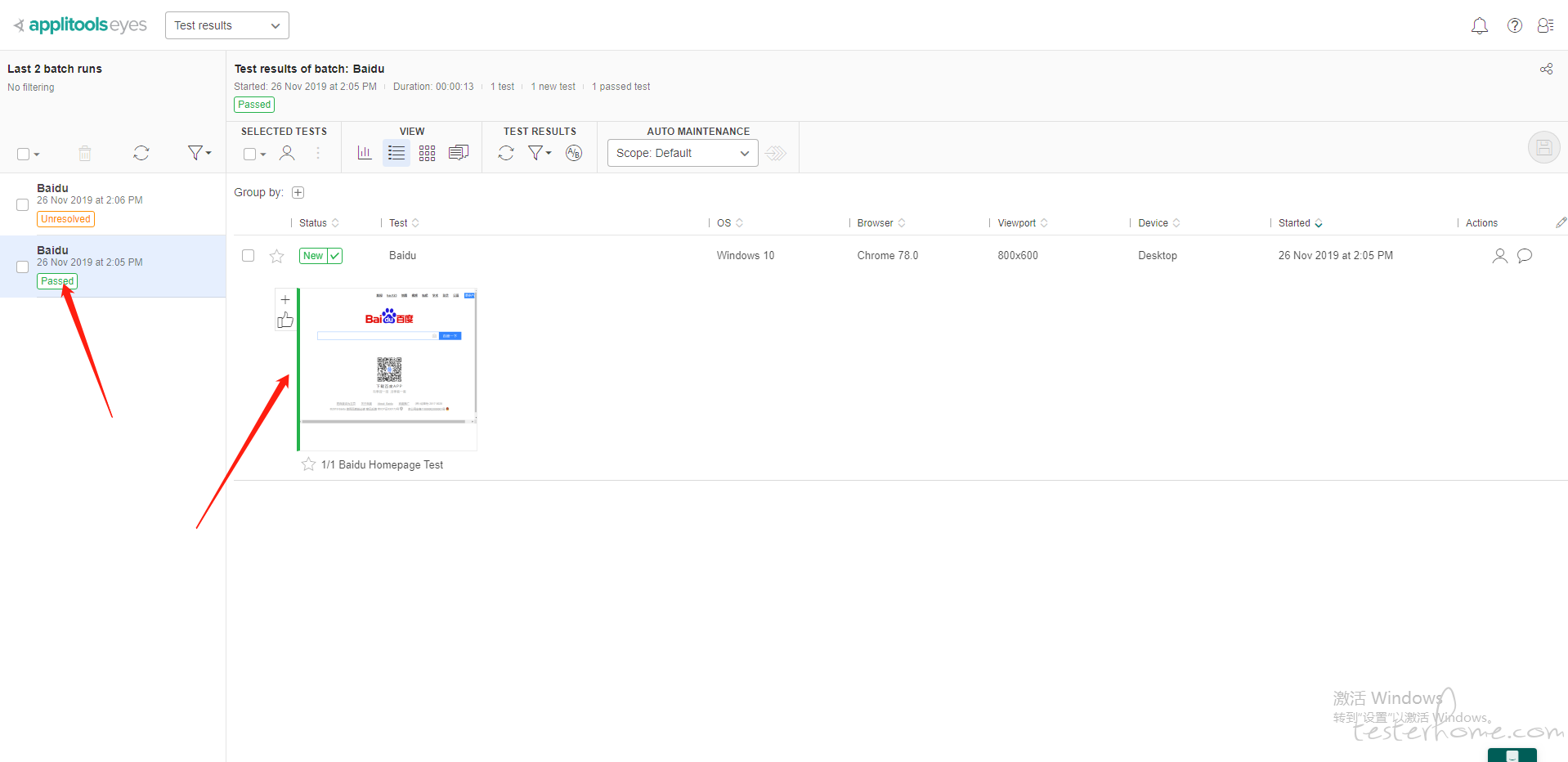
Task: Check the Unresolved Baidu batch checkbox
Action: [23, 204]
